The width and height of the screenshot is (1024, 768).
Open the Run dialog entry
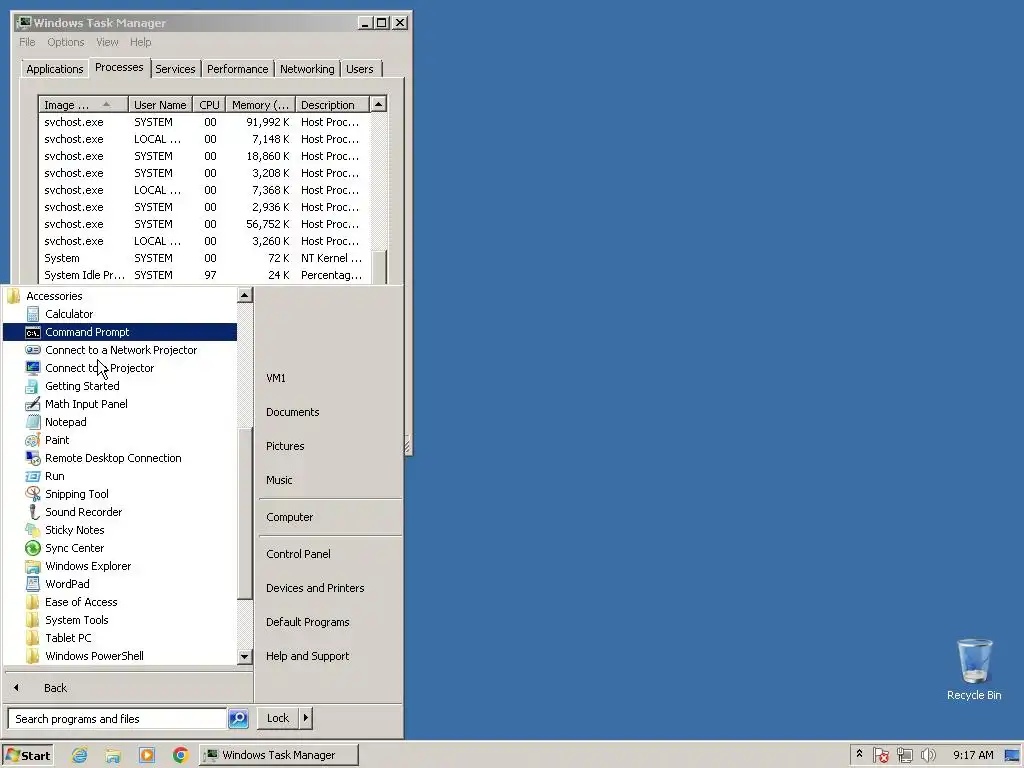[54, 476]
